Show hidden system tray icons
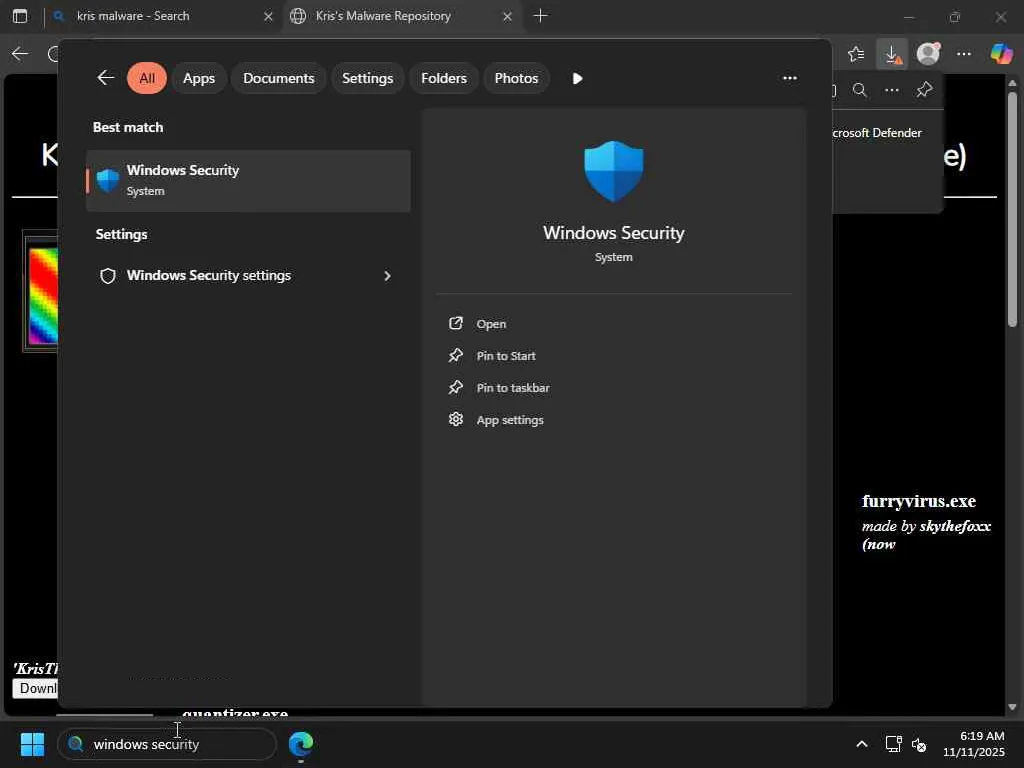The image size is (1024, 768). [x=861, y=744]
